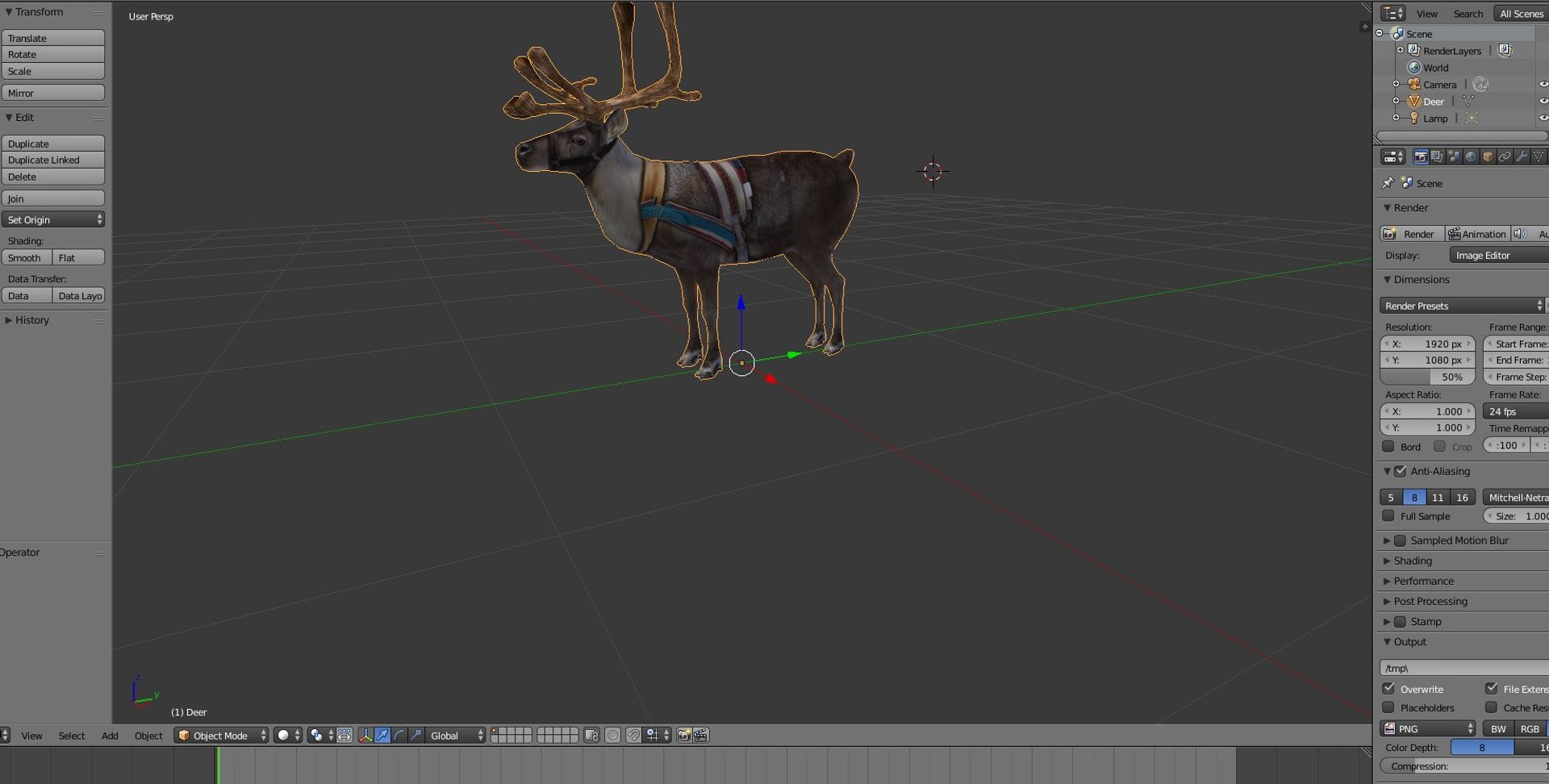Start rendering with Render button
The width and height of the screenshot is (1549, 784).
(x=1412, y=234)
